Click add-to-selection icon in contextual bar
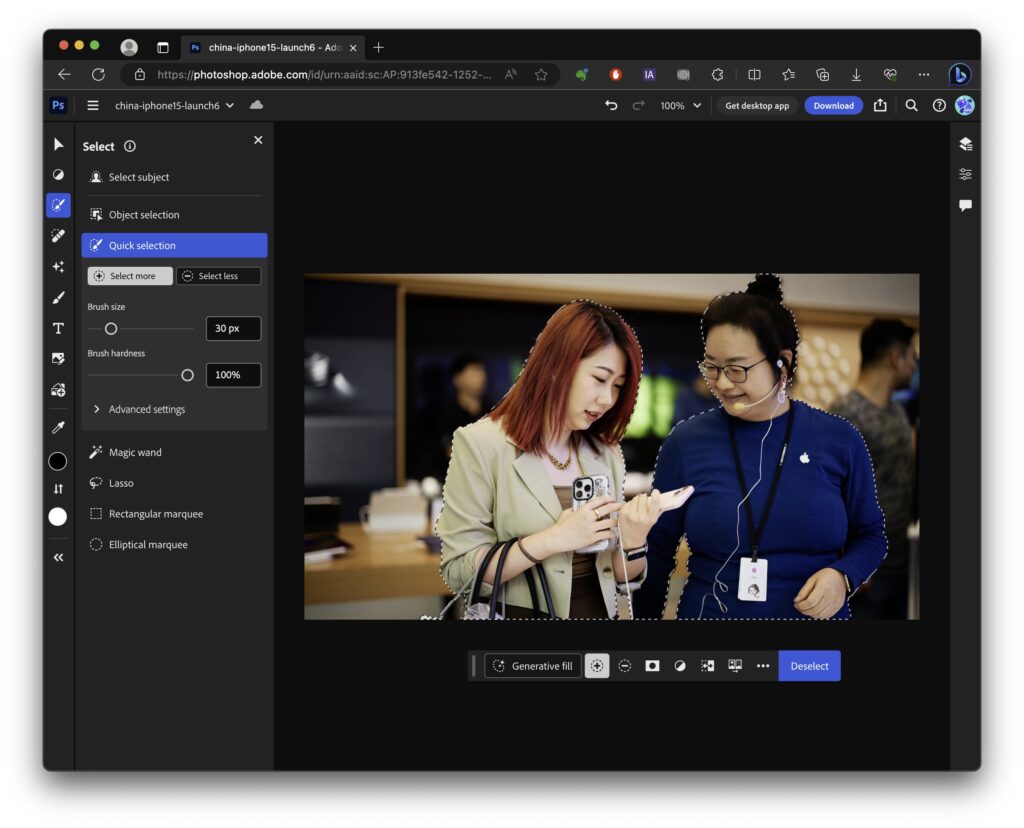Screen dimensions: 1024x828 click(597, 666)
